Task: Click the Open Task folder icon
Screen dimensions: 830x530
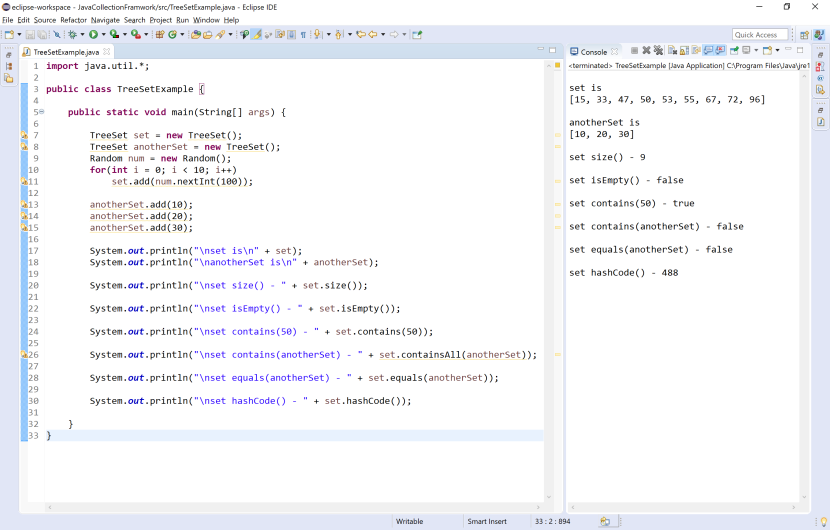Action: coord(208,34)
